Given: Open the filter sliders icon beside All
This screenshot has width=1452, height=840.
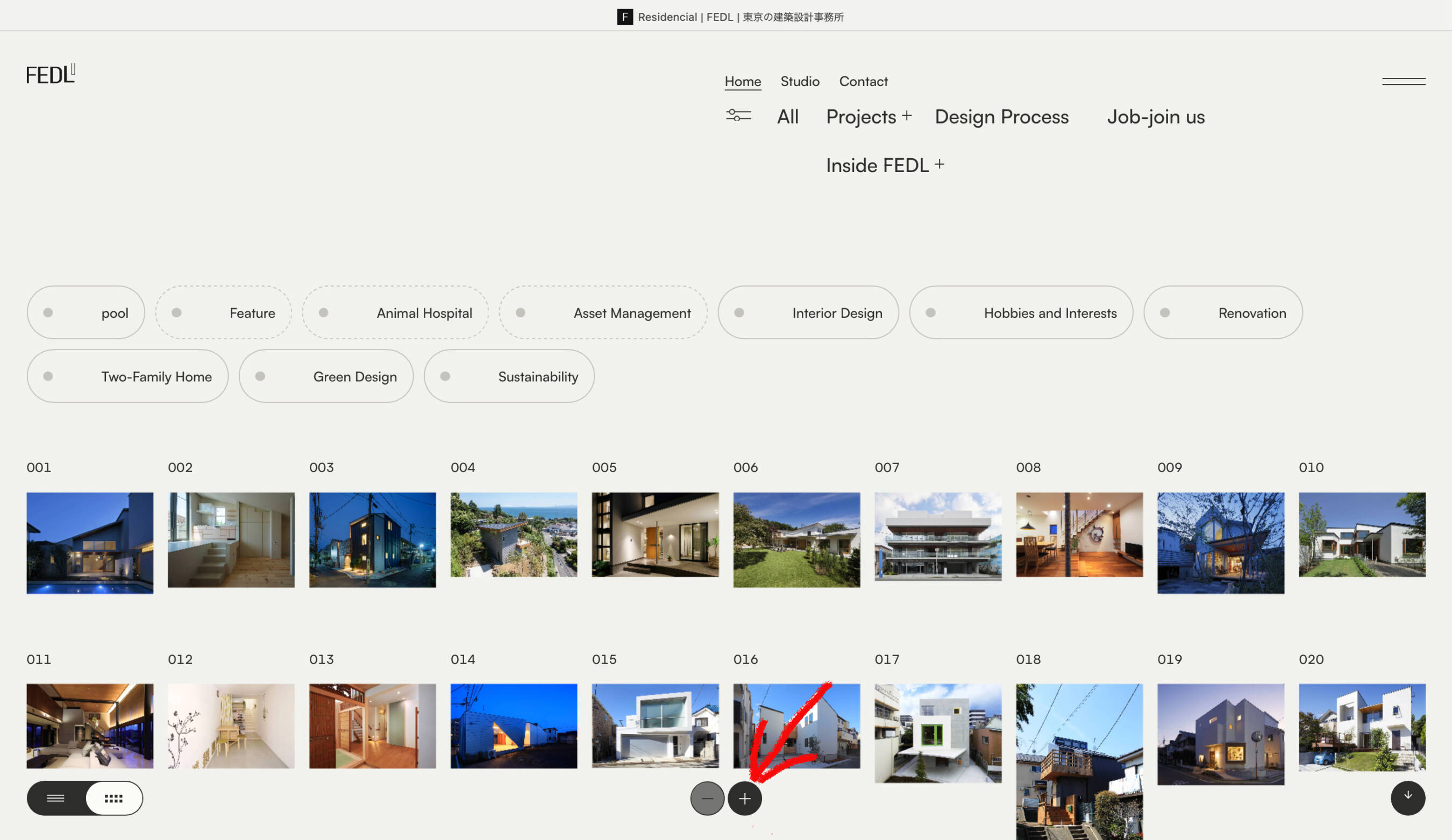Looking at the screenshot, I should (738, 116).
